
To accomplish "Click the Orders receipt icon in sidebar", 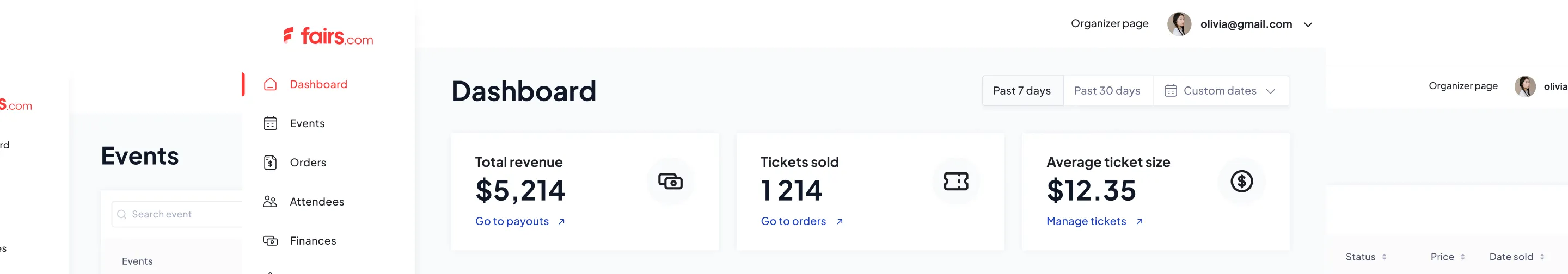I will 270,163.
